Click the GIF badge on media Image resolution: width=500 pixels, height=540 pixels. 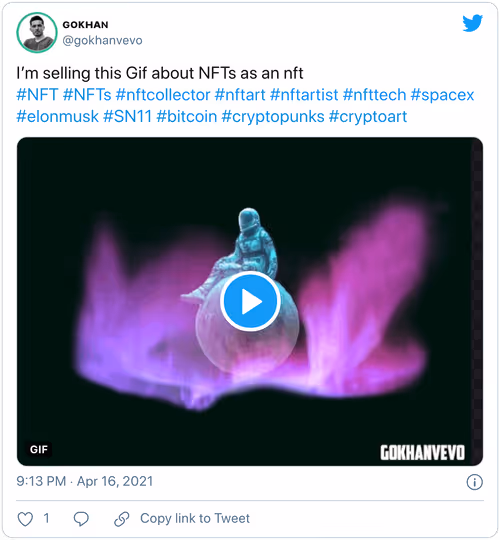coord(39,449)
